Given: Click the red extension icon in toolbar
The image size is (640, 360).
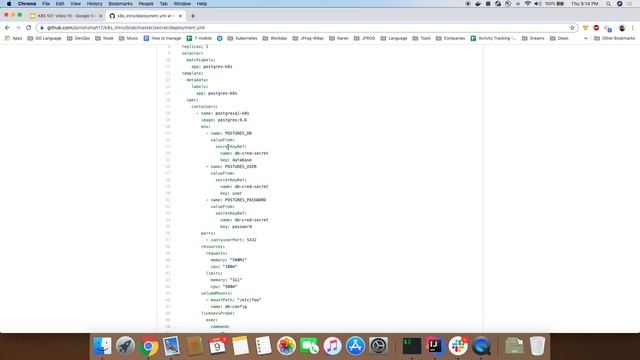Looking at the screenshot, I should (x=596, y=28).
